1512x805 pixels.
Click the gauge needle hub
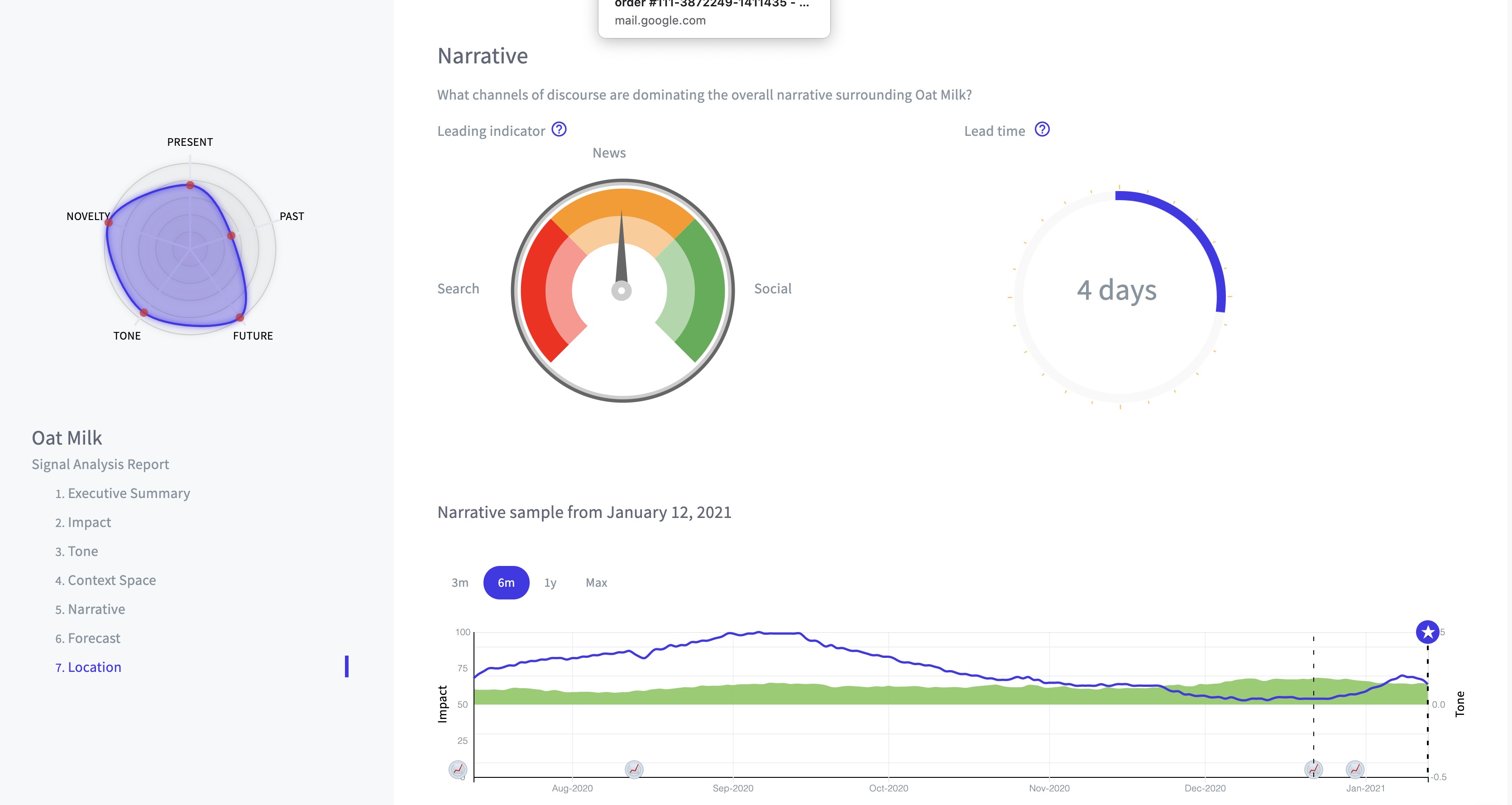click(x=621, y=290)
